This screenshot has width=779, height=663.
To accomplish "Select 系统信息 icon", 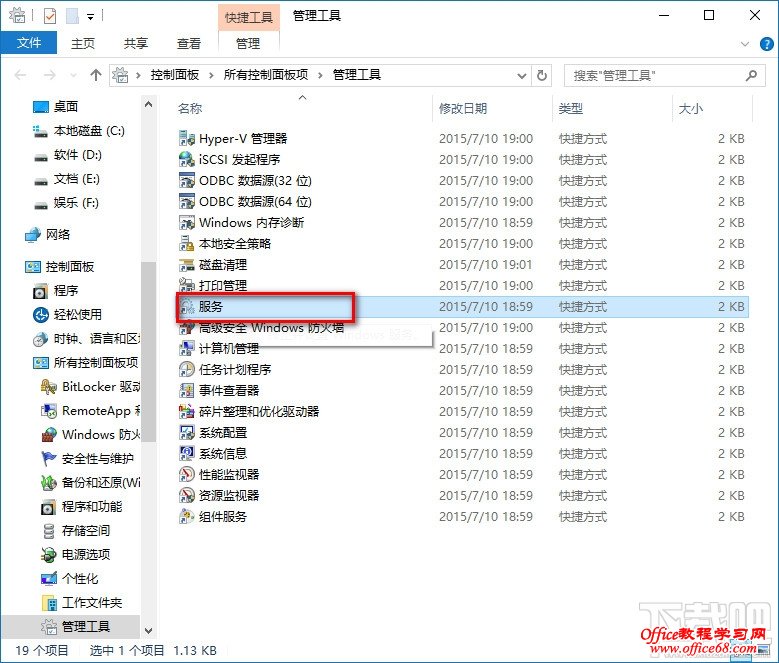I will point(186,453).
